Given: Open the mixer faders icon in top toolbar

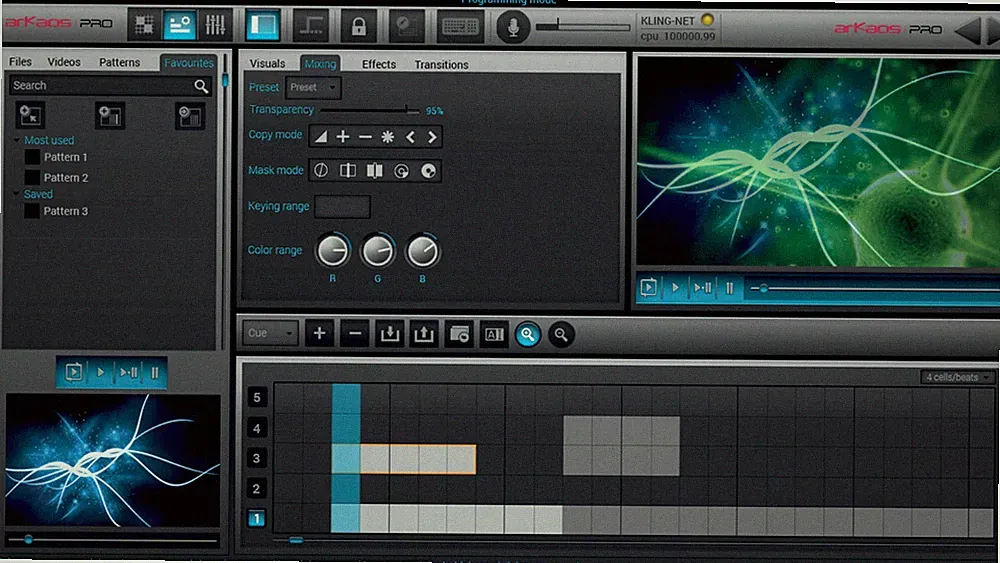Looking at the screenshot, I should (x=214, y=26).
